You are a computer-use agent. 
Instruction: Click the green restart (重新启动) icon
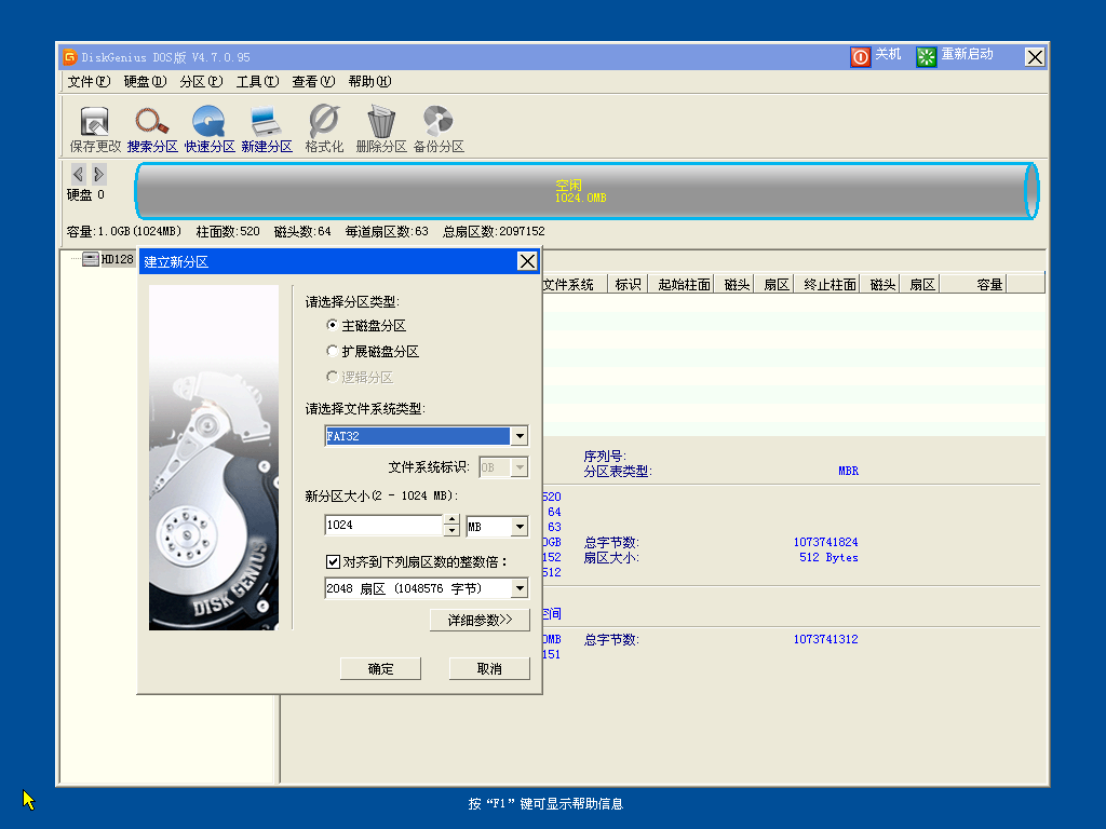pyautogui.click(x=925, y=56)
